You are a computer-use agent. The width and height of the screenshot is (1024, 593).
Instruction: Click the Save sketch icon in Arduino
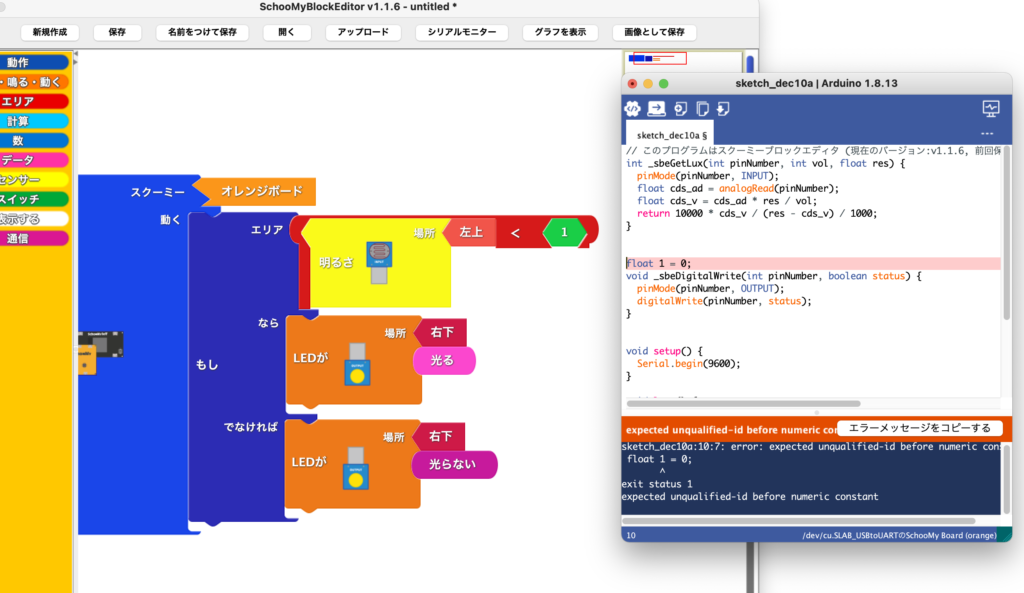click(x=723, y=109)
